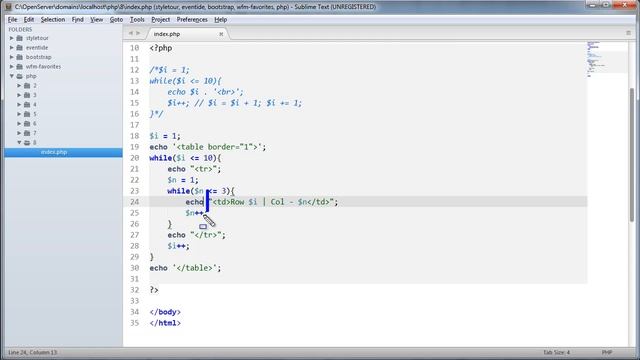Click line number 24 in gutter
This screenshot has width=640, height=360.
[134, 202]
